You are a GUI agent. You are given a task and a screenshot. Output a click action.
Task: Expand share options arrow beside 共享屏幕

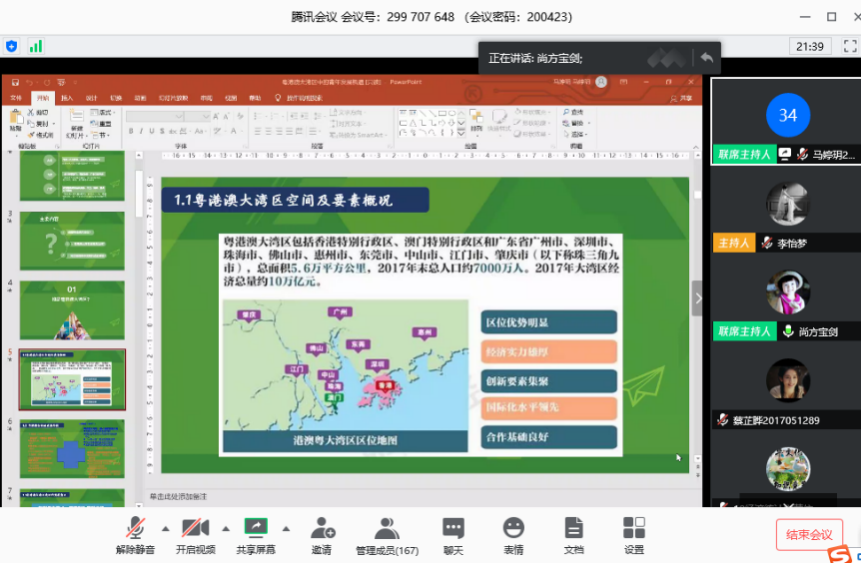[286, 528]
